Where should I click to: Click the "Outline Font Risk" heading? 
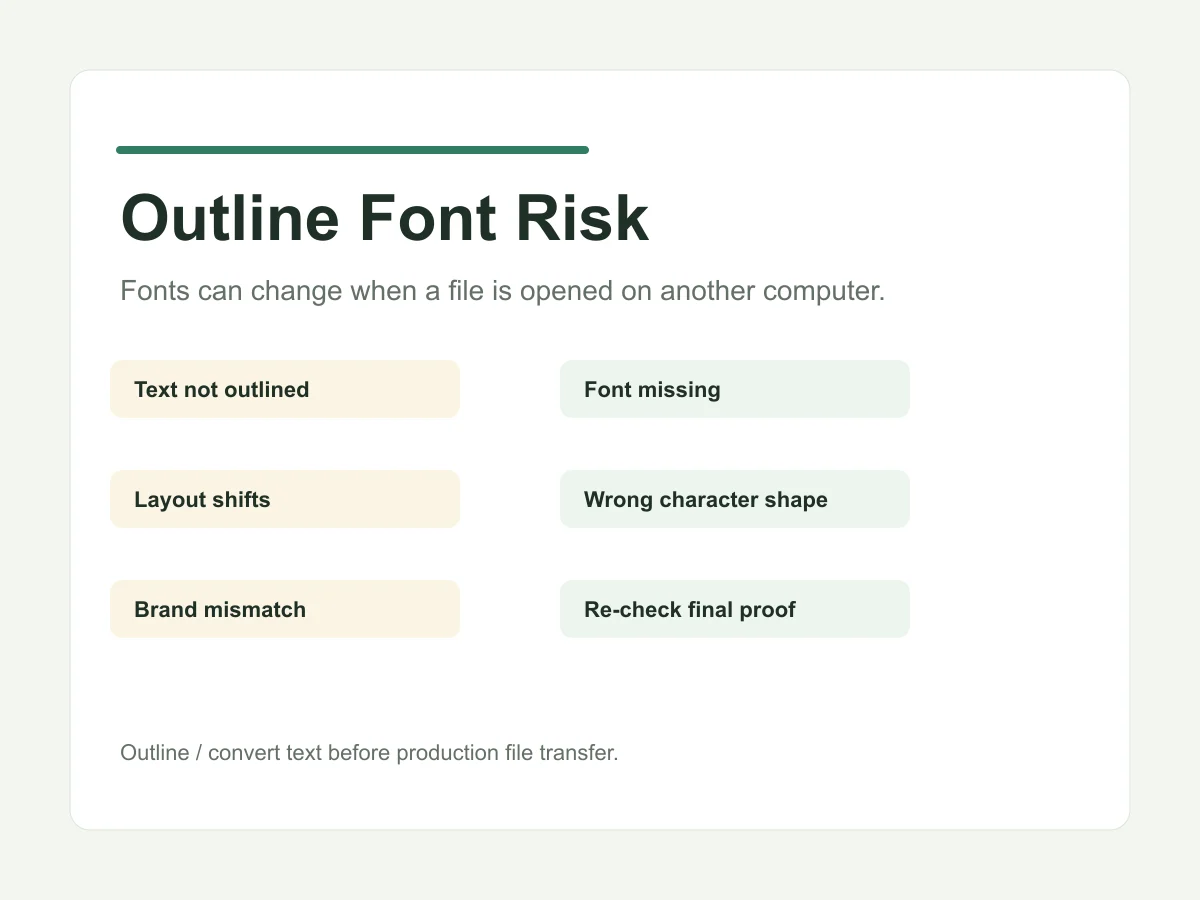[x=385, y=218]
